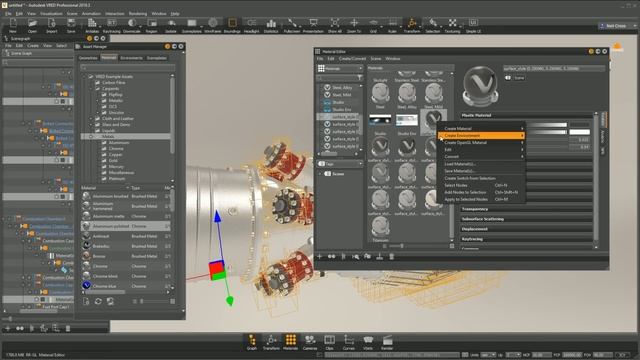Open Clips from the bottom quick bar
The image size is (640, 360).
click(x=329, y=342)
